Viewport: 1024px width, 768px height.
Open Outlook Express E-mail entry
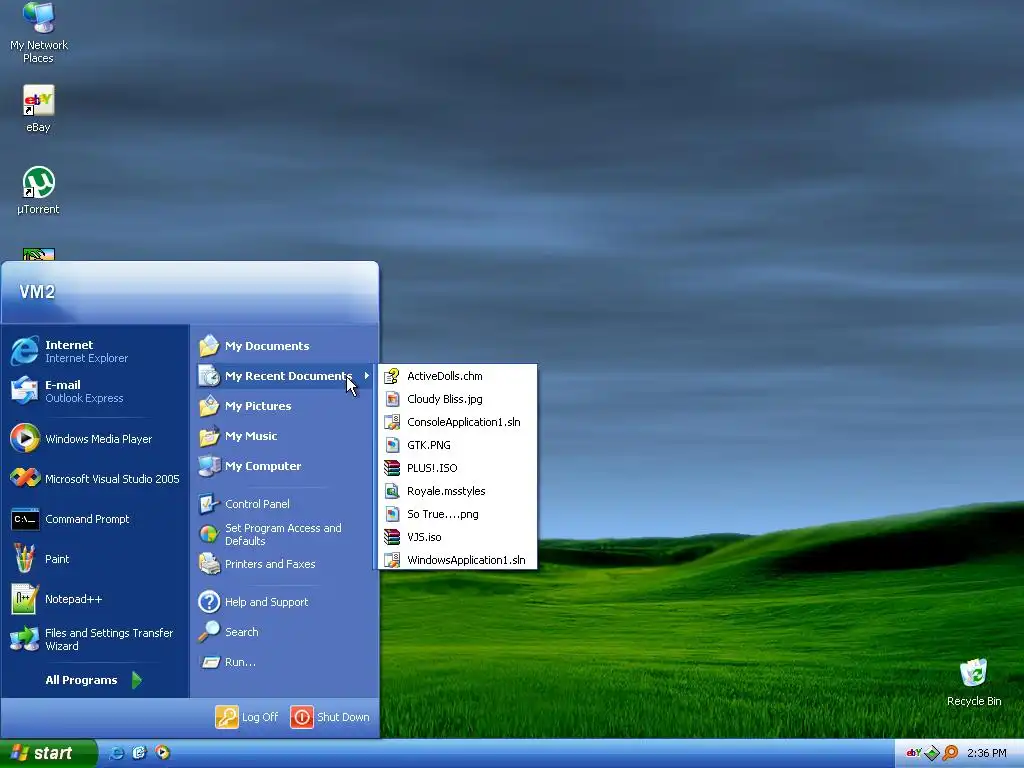pyautogui.click(x=95, y=391)
